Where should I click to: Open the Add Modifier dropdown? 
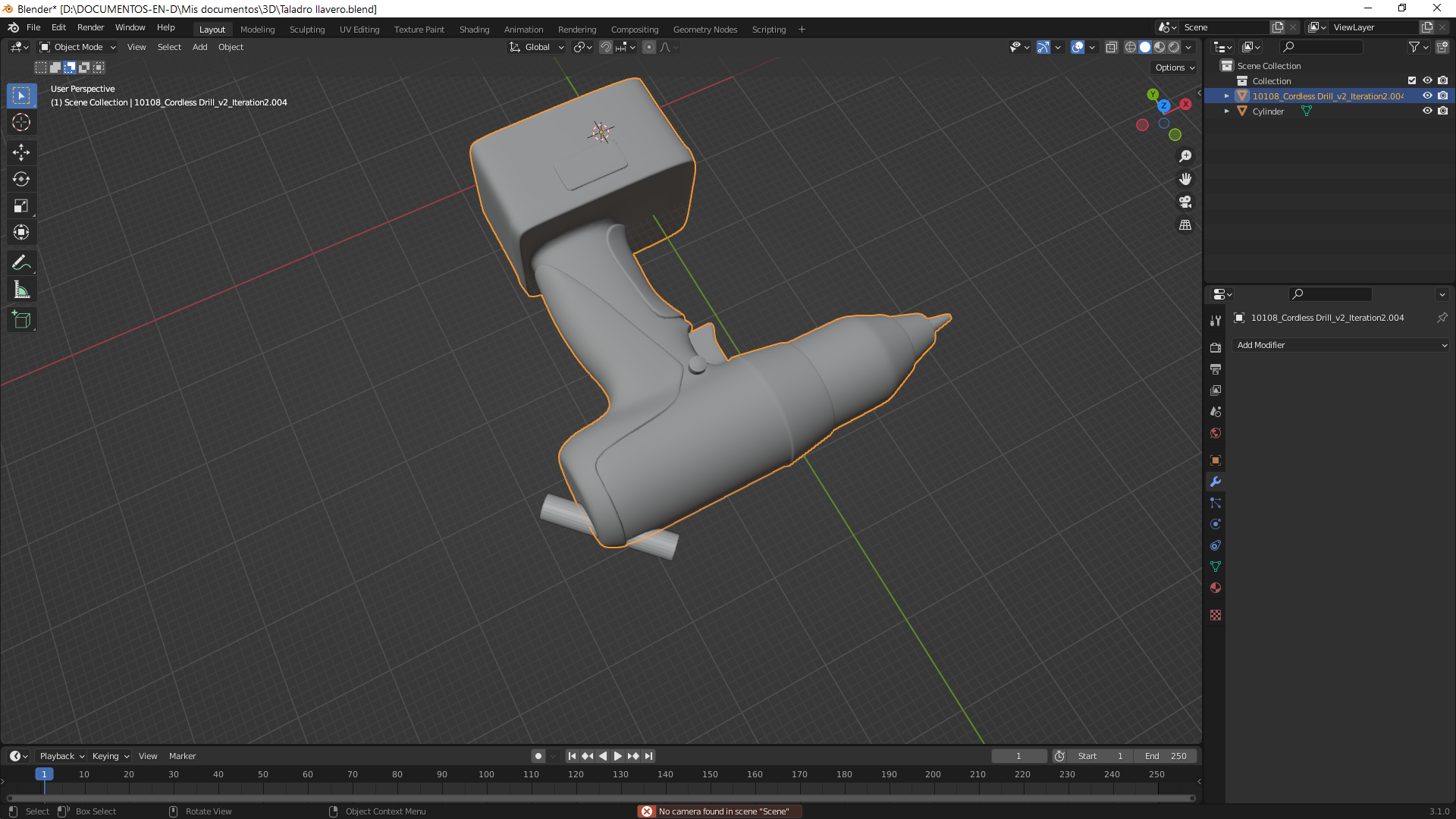(1340, 345)
